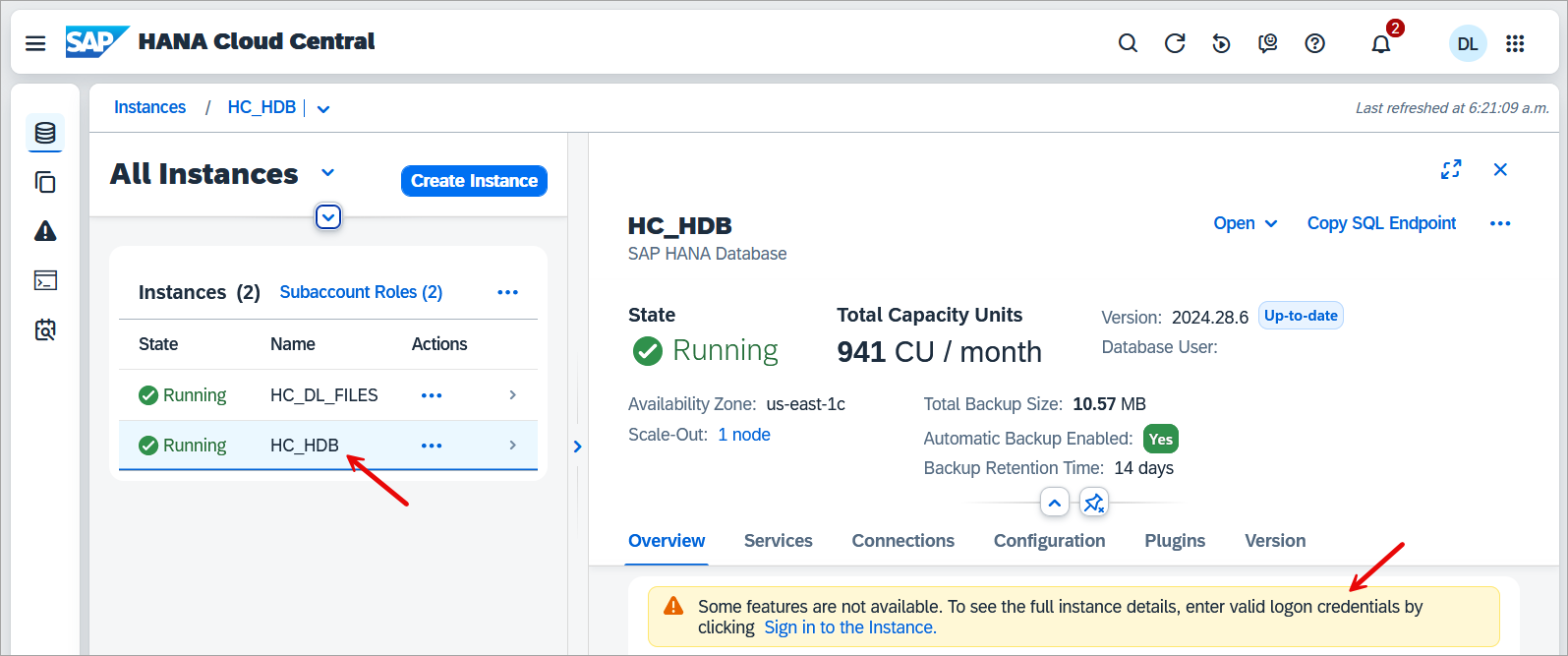The width and height of the screenshot is (1568, 656).
Task: Click the version number 2024.28.6
Action: pyautogui.click(x=1210, y=318)
